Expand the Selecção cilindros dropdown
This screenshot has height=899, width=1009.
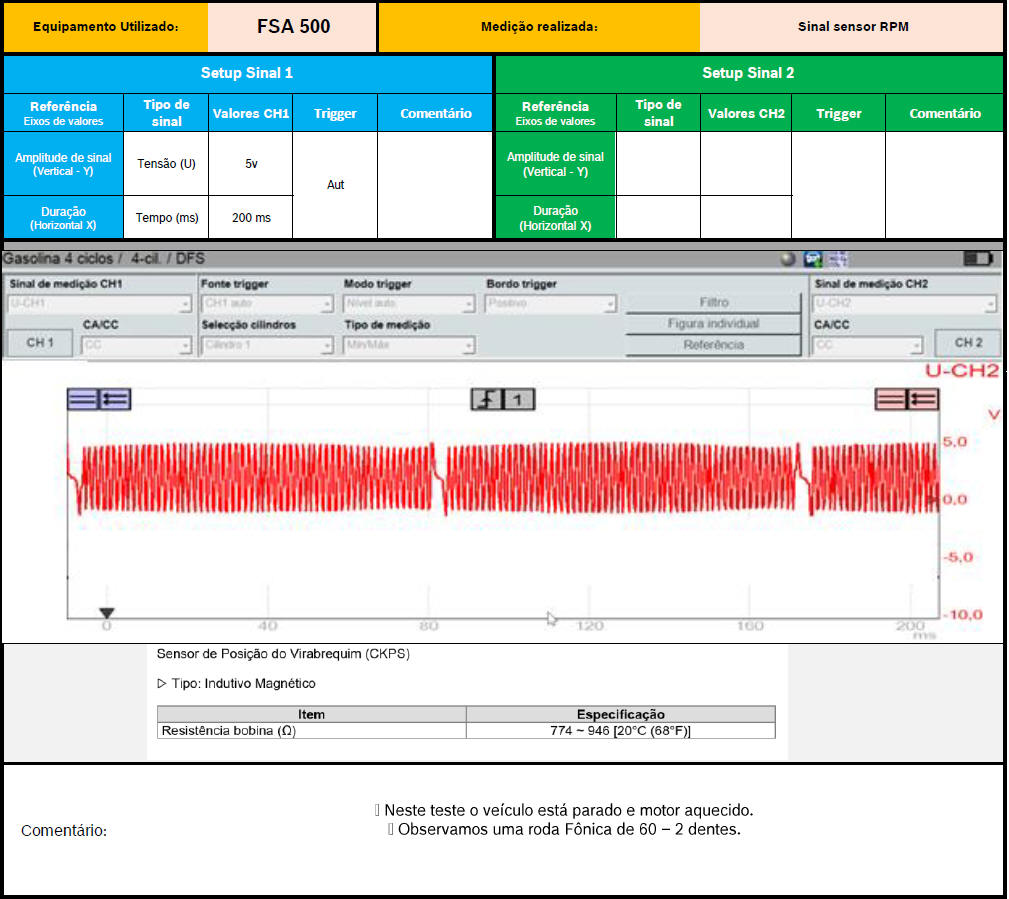267,346
